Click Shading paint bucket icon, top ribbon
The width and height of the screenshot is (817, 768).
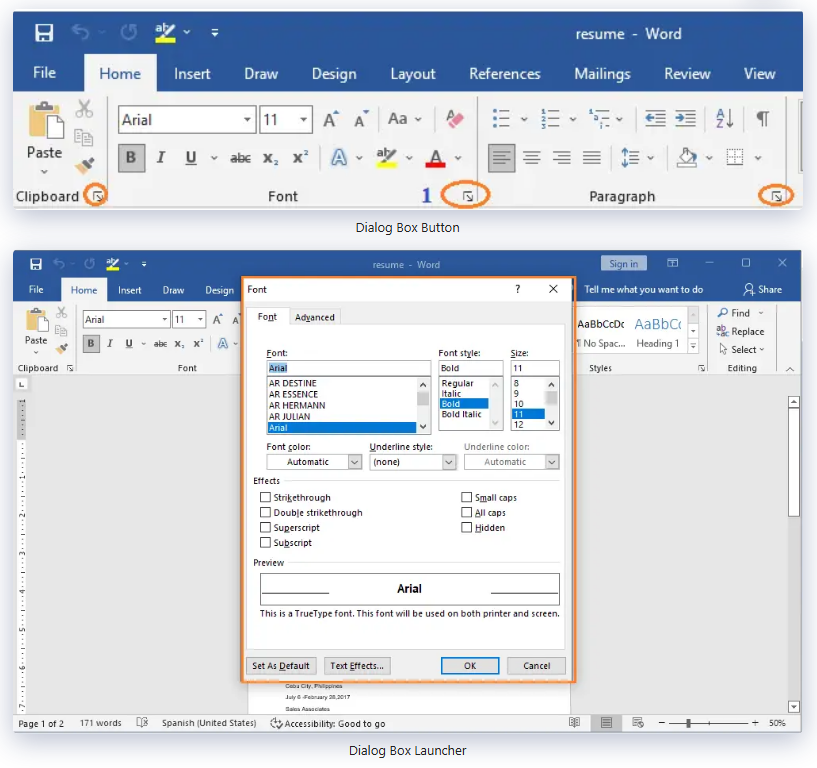(687, 157)
